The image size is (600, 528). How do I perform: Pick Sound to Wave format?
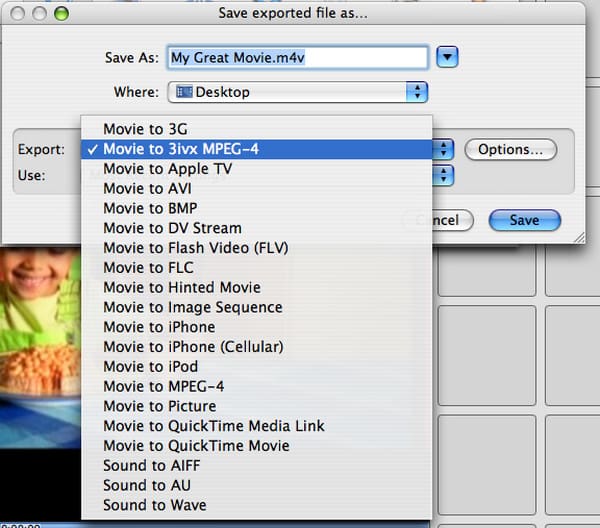point(155,505)
